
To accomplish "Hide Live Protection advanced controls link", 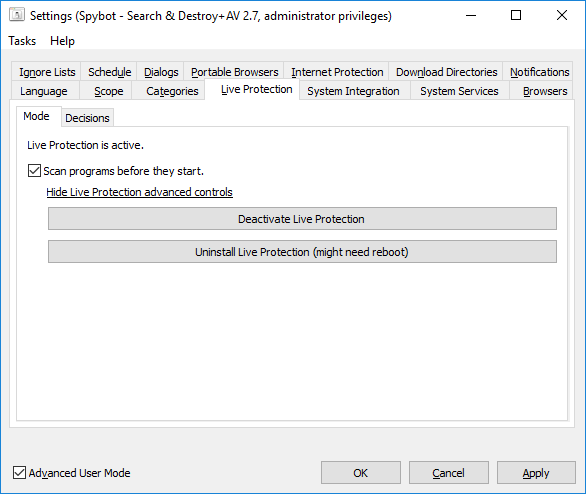I will click(x=139, y=192).
